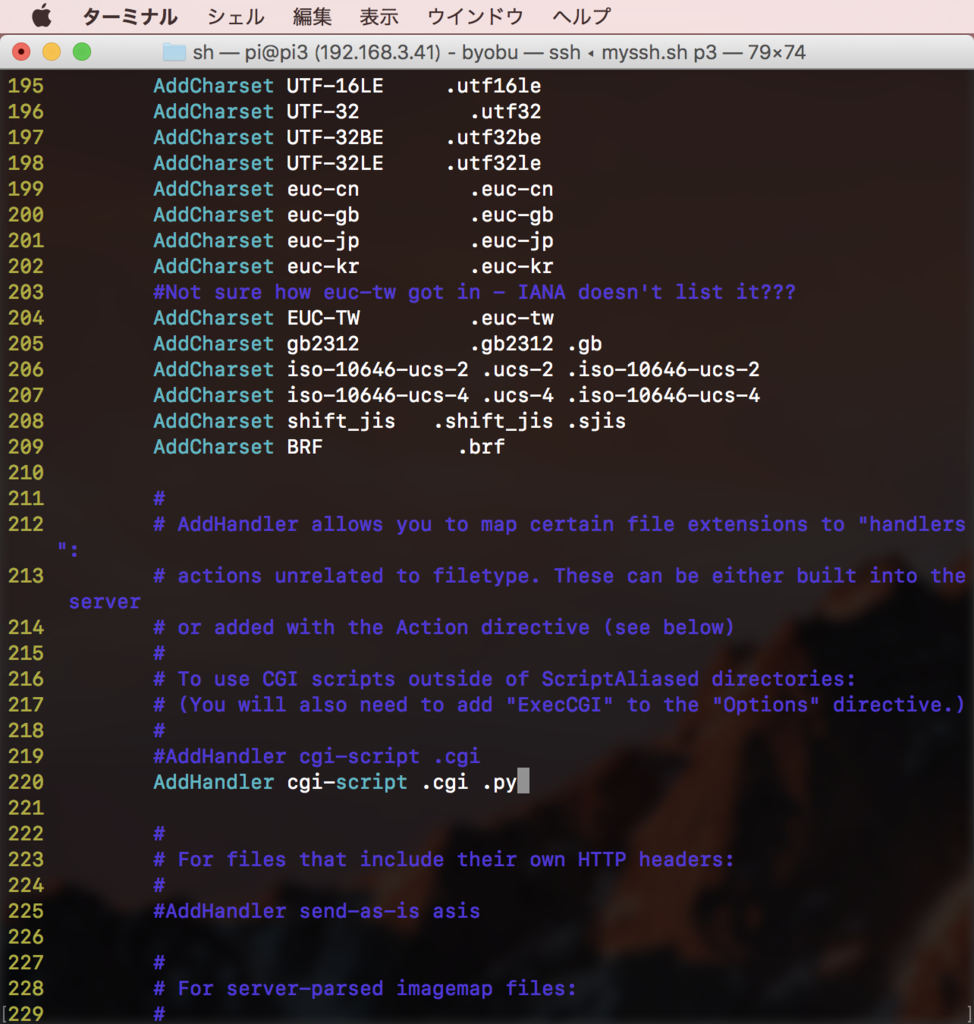Zoom the terminal with the green button
Image resolution: width=974 pixels, height=1024 pixels.
click(x=82, y=52)
